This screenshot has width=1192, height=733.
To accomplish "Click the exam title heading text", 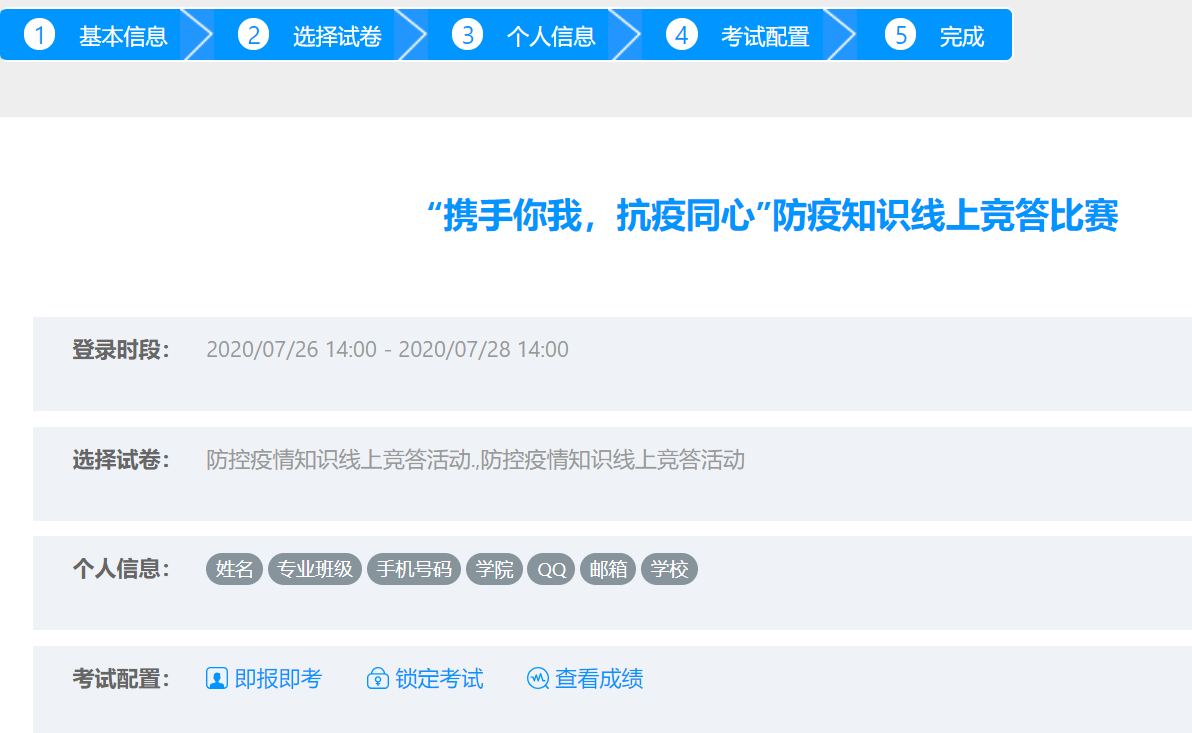I will pos(771,216).
